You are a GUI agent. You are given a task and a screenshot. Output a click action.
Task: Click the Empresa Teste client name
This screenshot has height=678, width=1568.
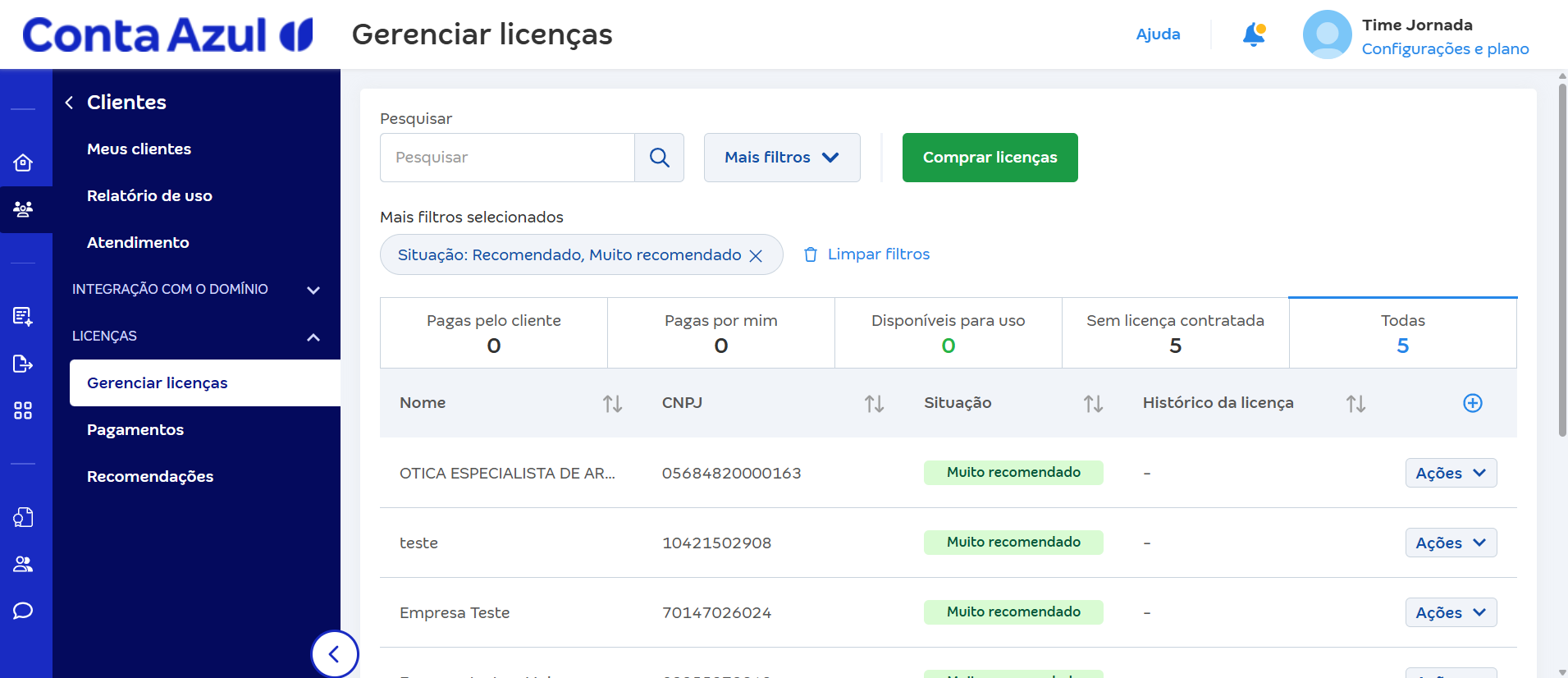[x=455, y=613]
